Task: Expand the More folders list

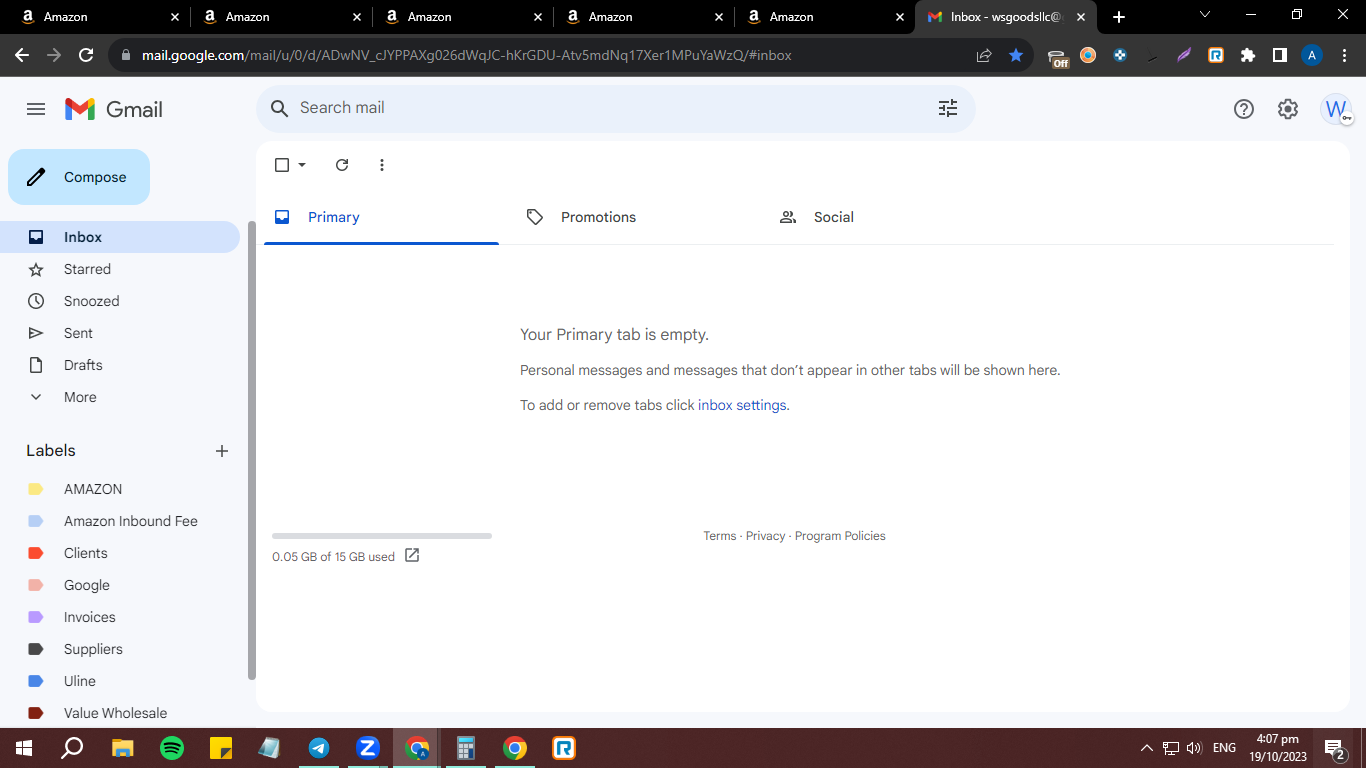Action: [x=120, y=397]
